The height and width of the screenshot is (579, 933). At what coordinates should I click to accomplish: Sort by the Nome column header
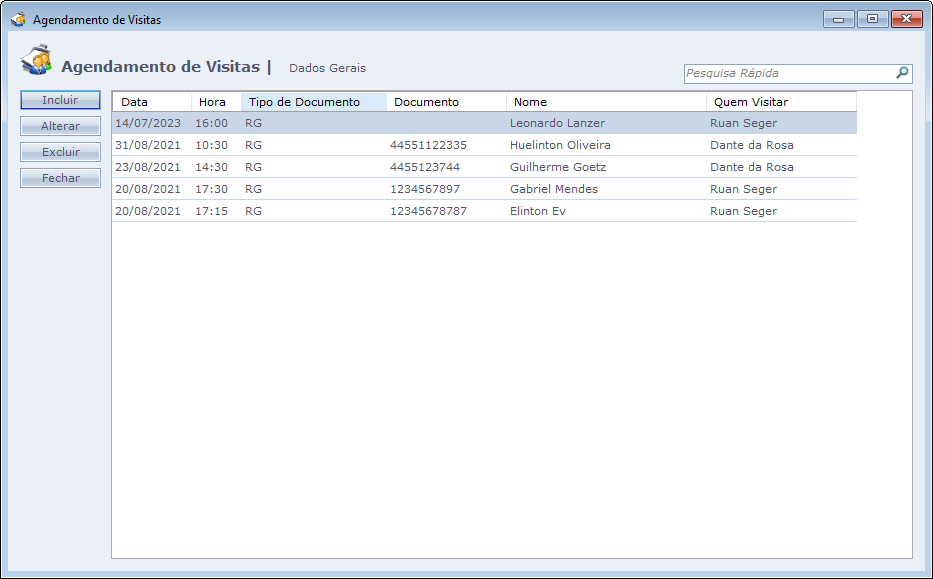tap(606, 102)
